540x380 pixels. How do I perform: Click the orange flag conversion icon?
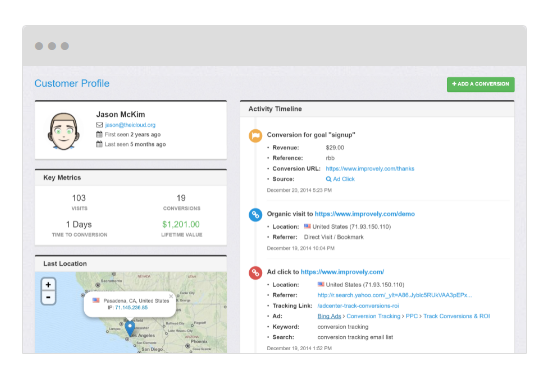coord(255,135)
